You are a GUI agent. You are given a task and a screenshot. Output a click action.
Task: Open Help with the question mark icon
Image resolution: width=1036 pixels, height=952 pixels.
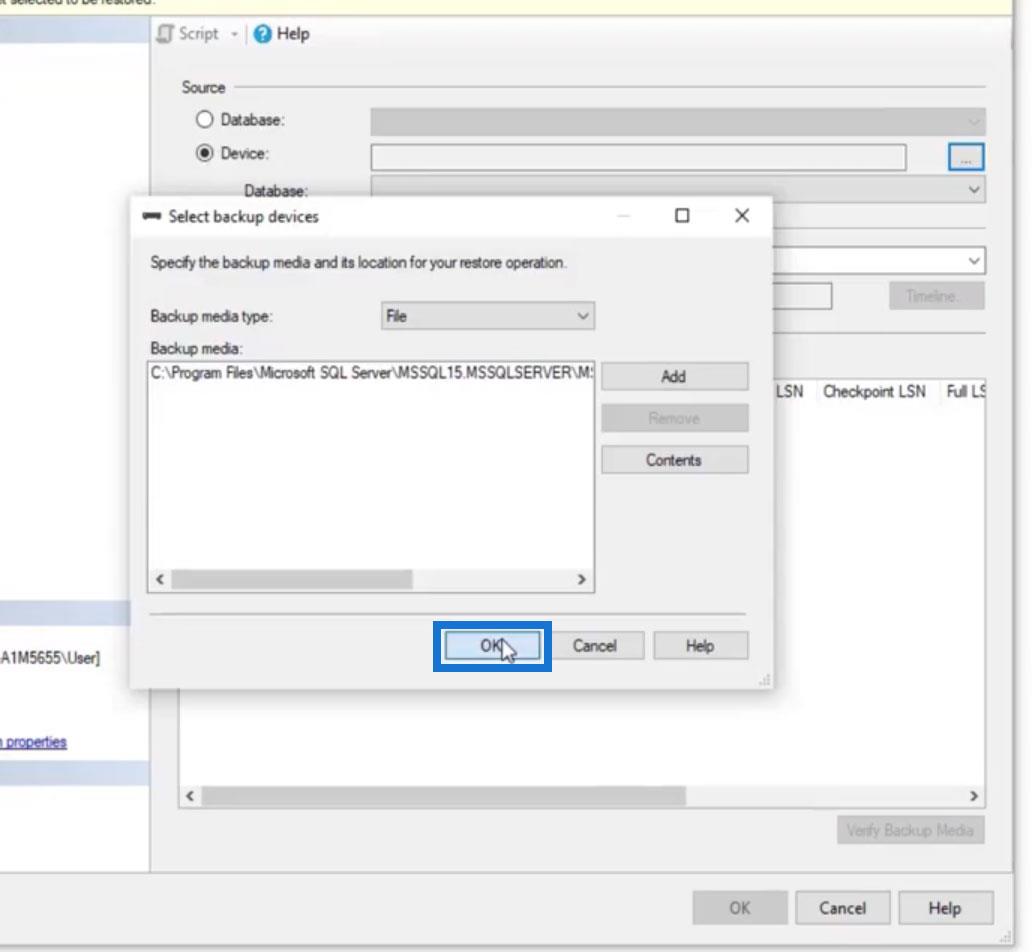point(262,34)
